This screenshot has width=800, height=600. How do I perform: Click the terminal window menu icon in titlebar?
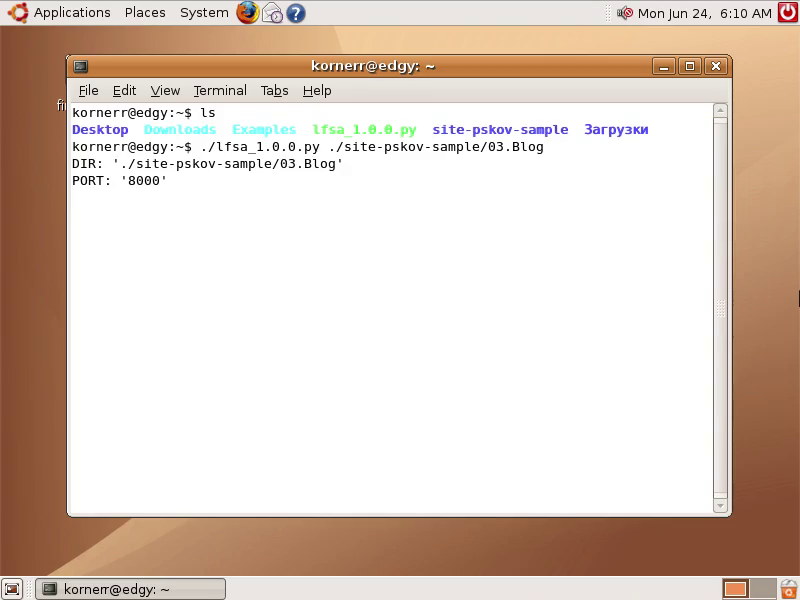pos(81,66)
